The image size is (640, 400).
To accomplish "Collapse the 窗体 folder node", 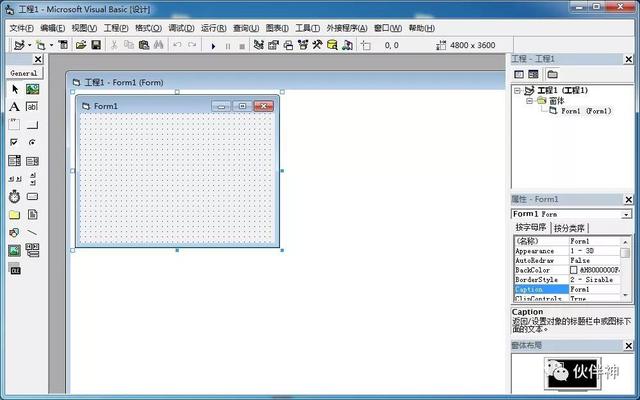I will click(529, 100).
